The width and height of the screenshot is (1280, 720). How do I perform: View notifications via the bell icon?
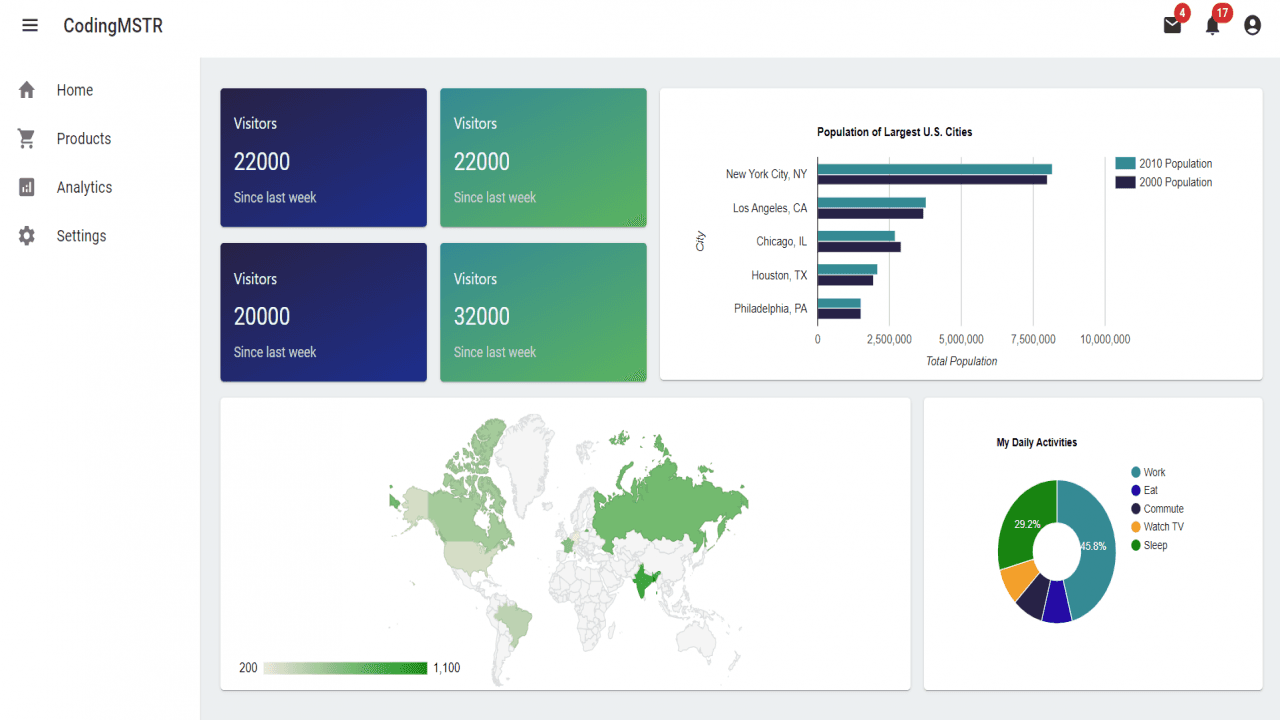tap(1212, 26)
